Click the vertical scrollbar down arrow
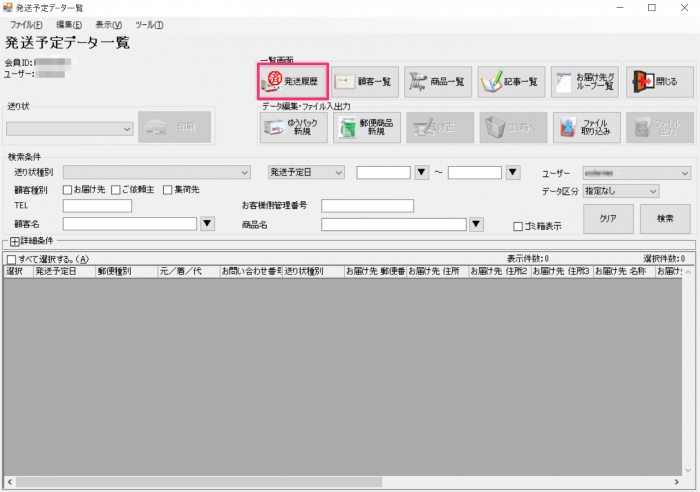700x492 pixels. (688, 471)
